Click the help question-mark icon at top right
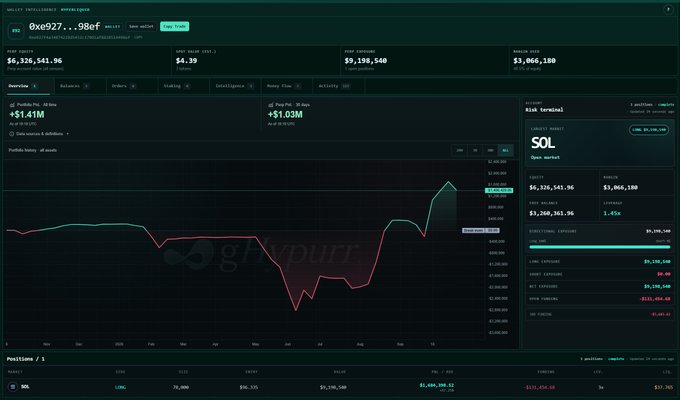The height and width of the screenshot is (400, 680). (668, 9)
